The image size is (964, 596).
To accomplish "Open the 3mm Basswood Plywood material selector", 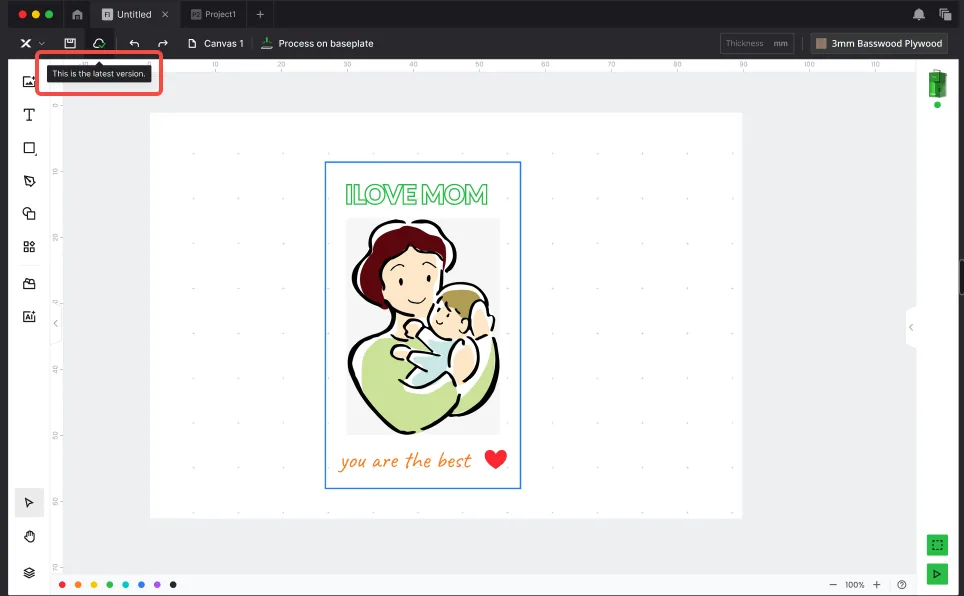I will click(879, 43).
